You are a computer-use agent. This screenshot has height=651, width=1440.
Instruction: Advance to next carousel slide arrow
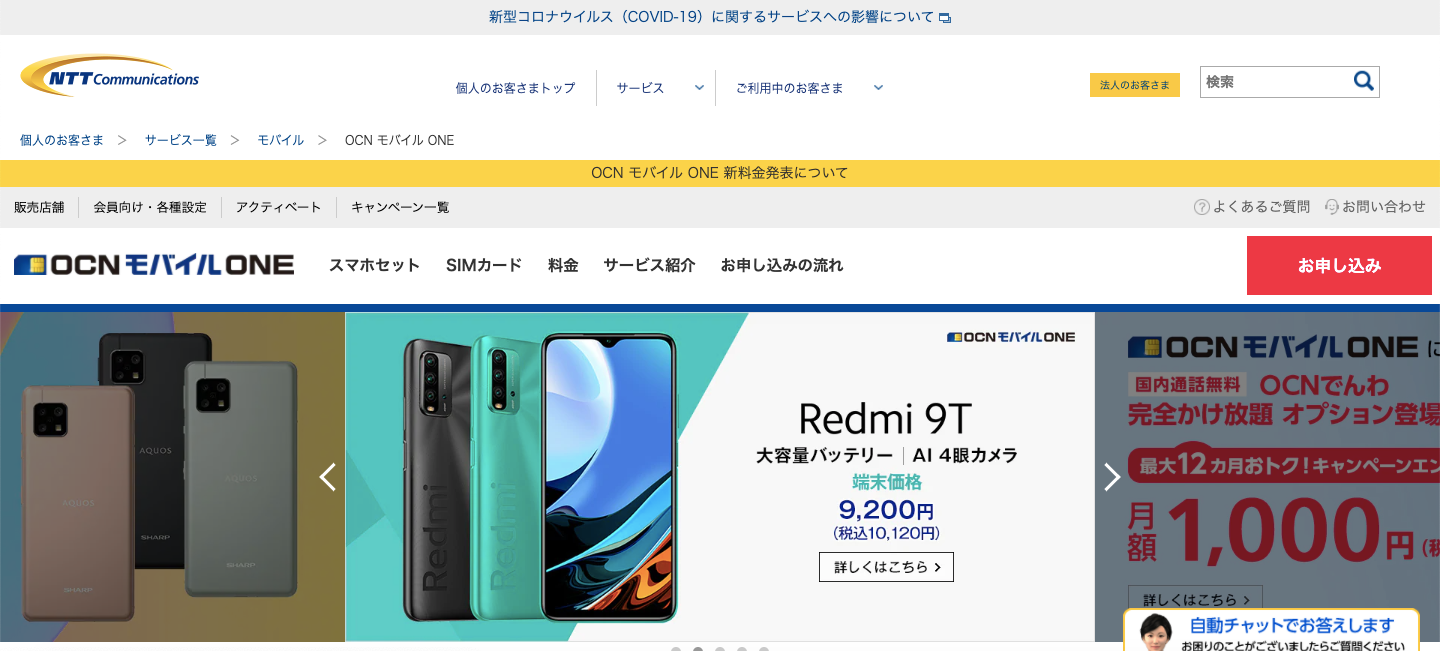[x=1112, y=477]
